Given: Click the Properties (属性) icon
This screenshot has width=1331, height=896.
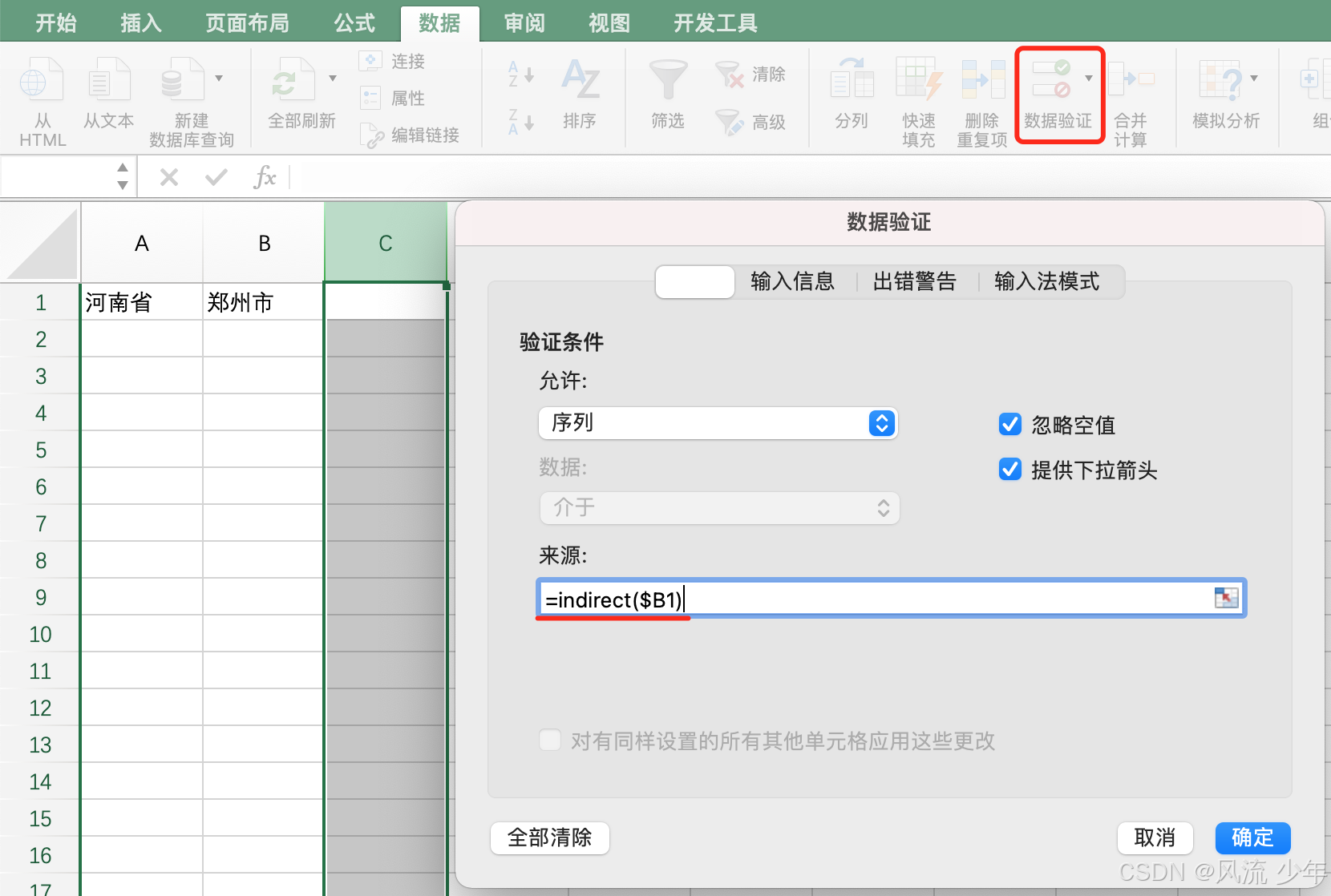Looking at the screenshot, I should coord(370,98).
